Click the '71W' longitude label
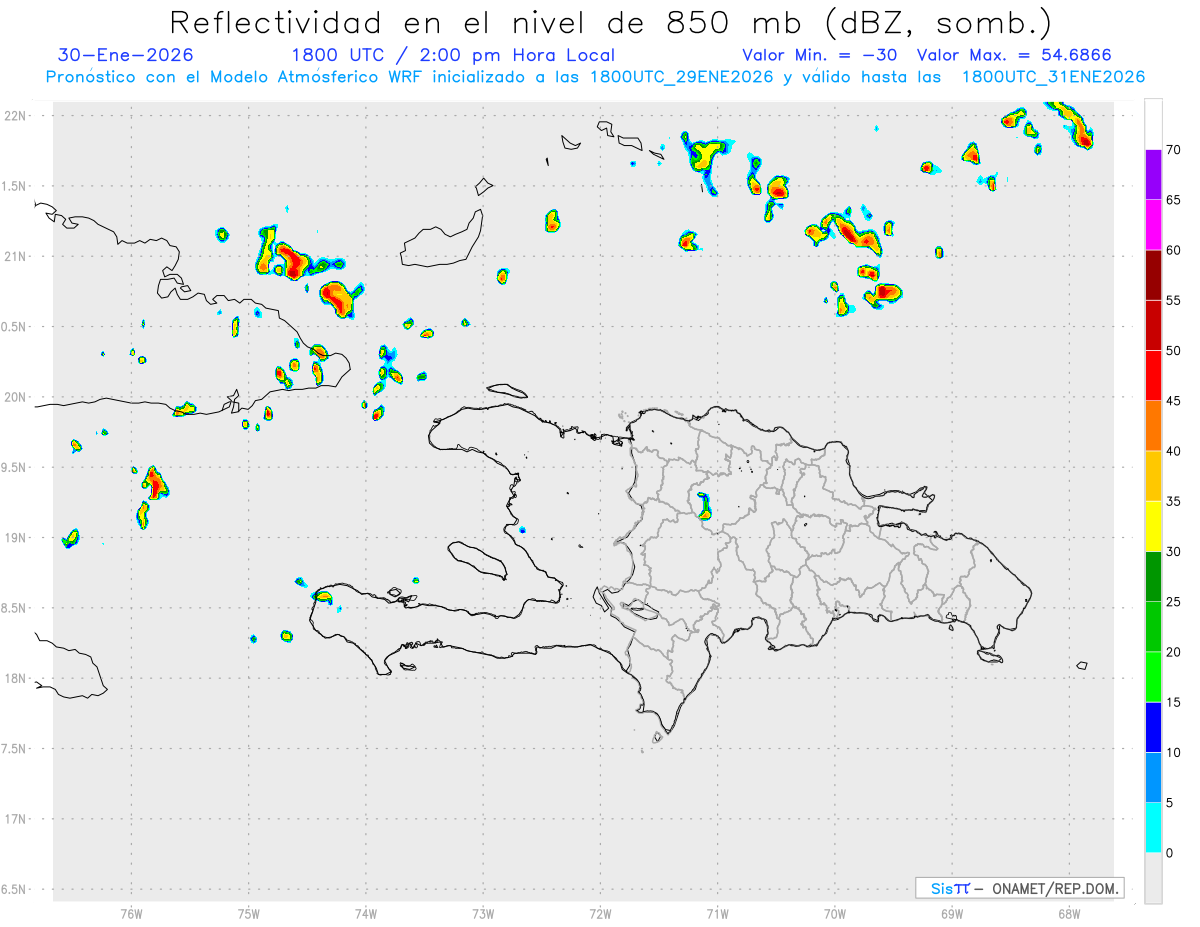 click(x=717, y=914)
